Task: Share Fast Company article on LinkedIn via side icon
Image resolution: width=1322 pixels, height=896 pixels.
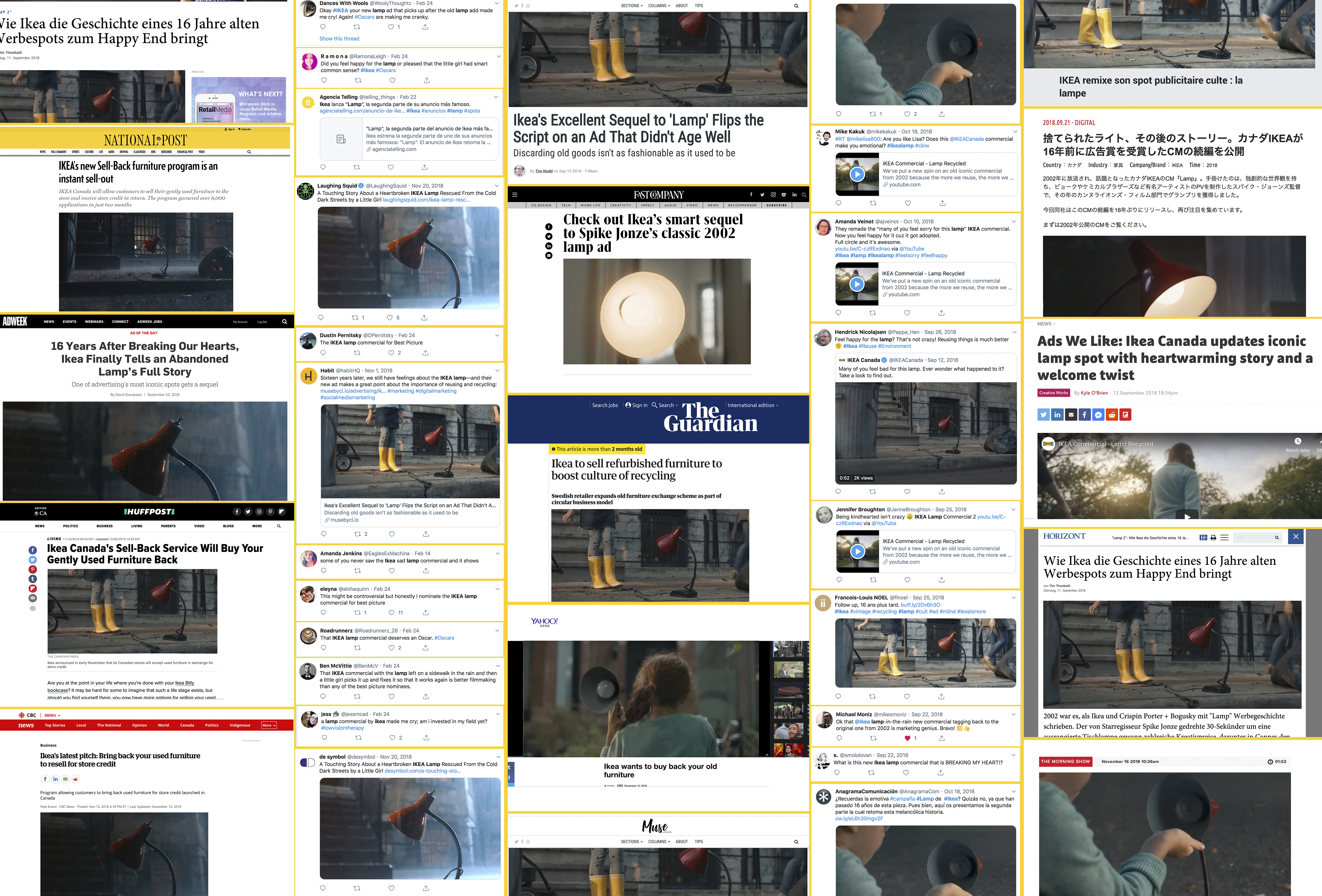Action: [x=549, y=246]
